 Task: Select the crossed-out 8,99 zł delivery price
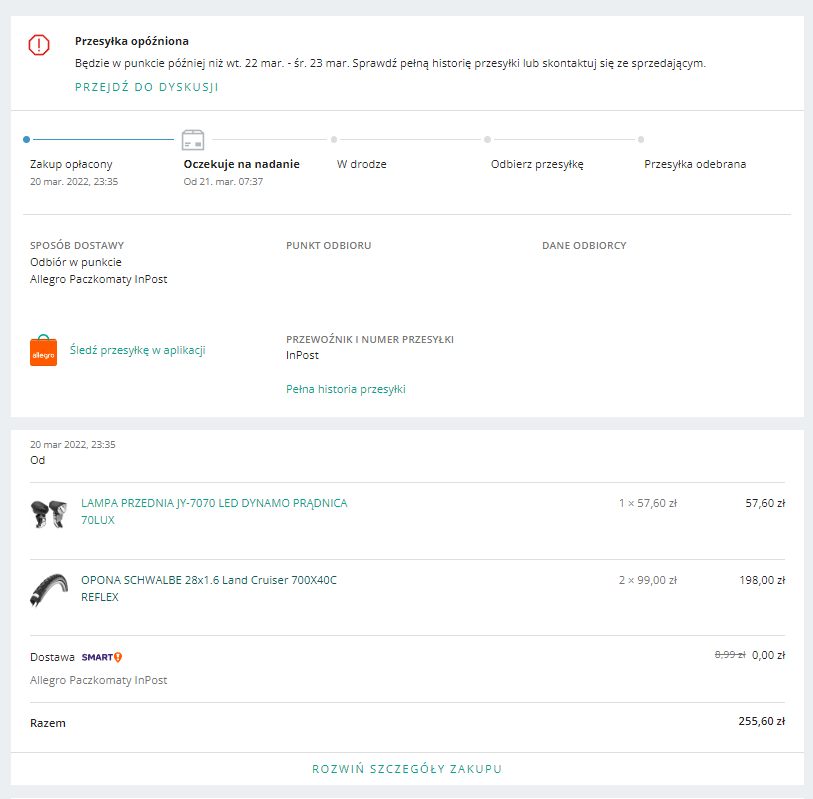click(x=730, y=655)
